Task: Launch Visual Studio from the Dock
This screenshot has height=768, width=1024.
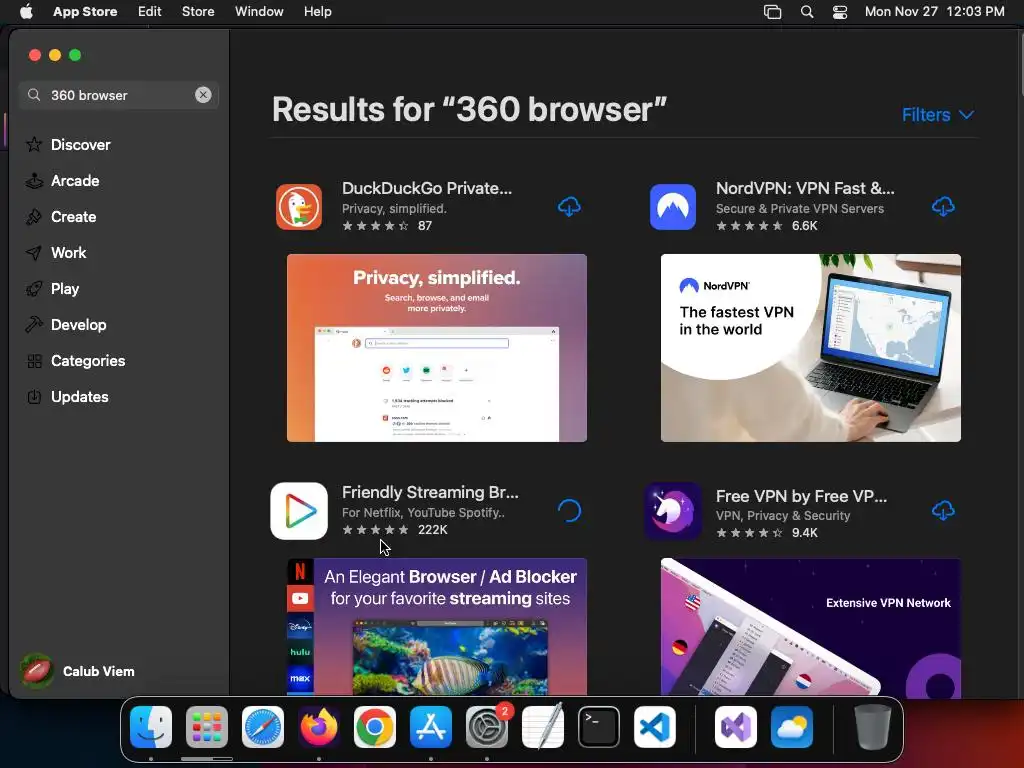Action: tap(736, 726)
